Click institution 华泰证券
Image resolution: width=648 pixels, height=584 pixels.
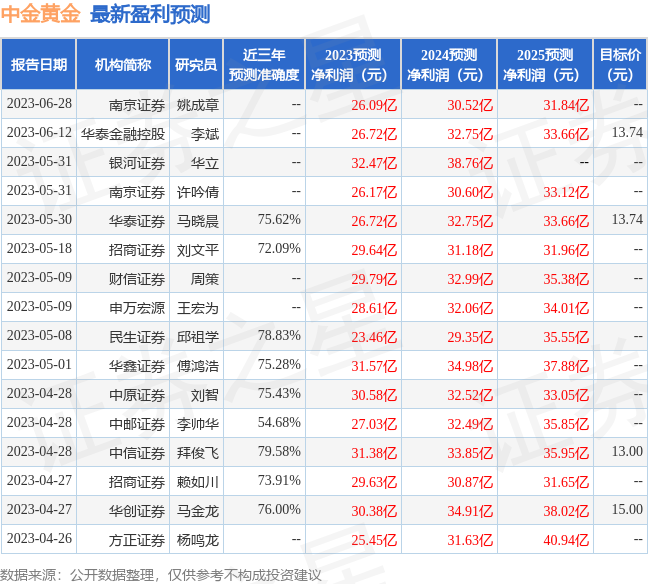point(137,221)
